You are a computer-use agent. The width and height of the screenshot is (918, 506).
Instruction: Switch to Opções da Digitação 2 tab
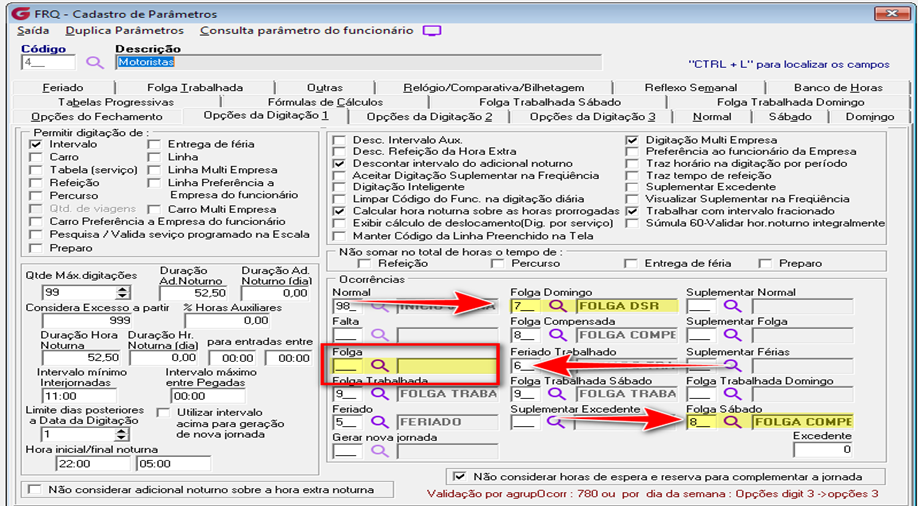(x=429, y=117)
